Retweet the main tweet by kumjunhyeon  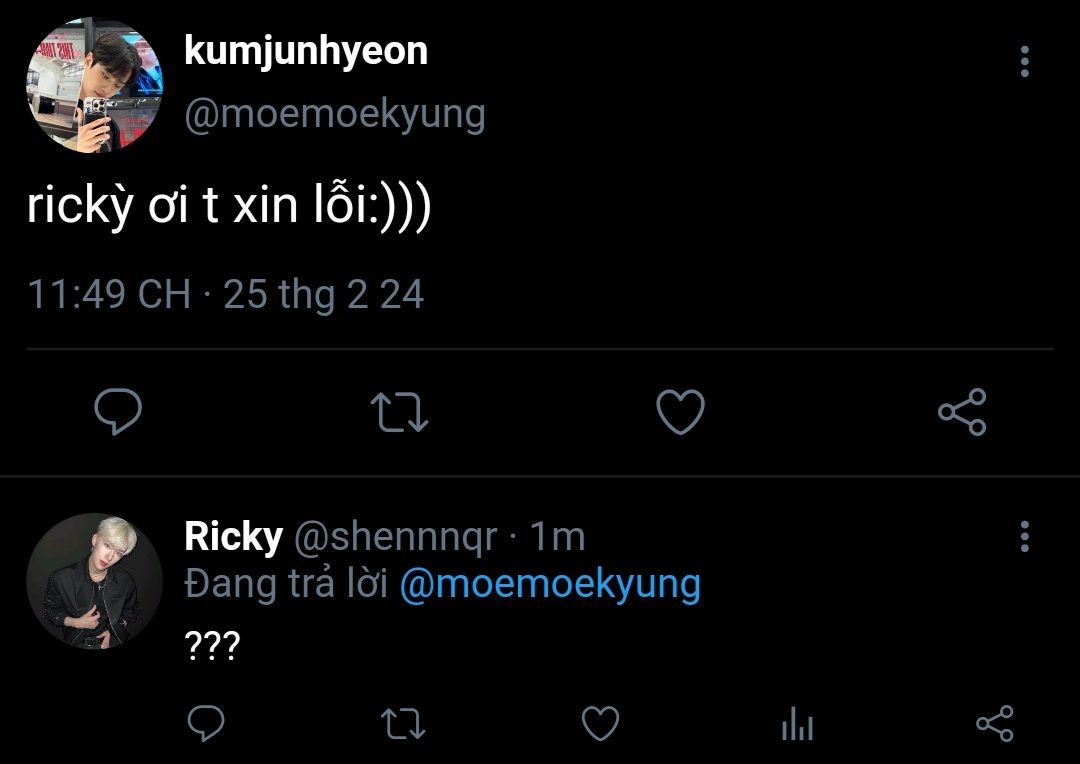pos(399,412)
